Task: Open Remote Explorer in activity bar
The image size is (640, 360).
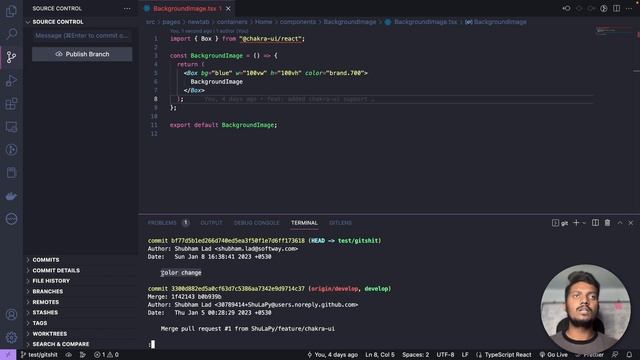Action: (11, 127)
